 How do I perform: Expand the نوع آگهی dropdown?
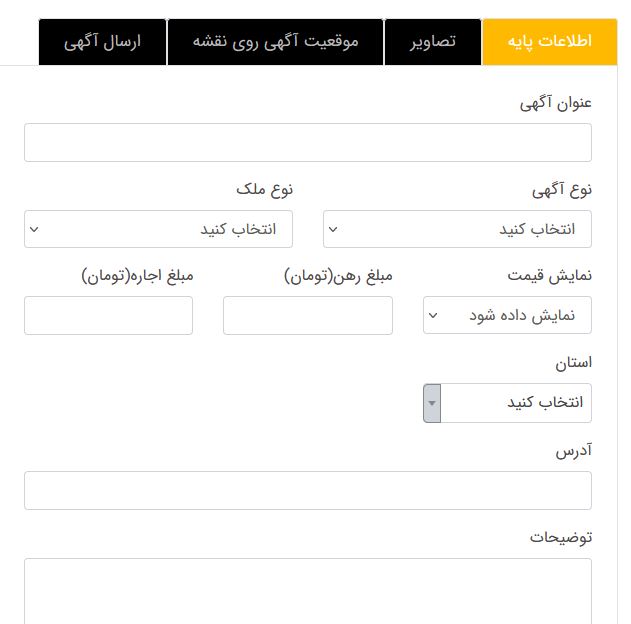coord(457,229)
